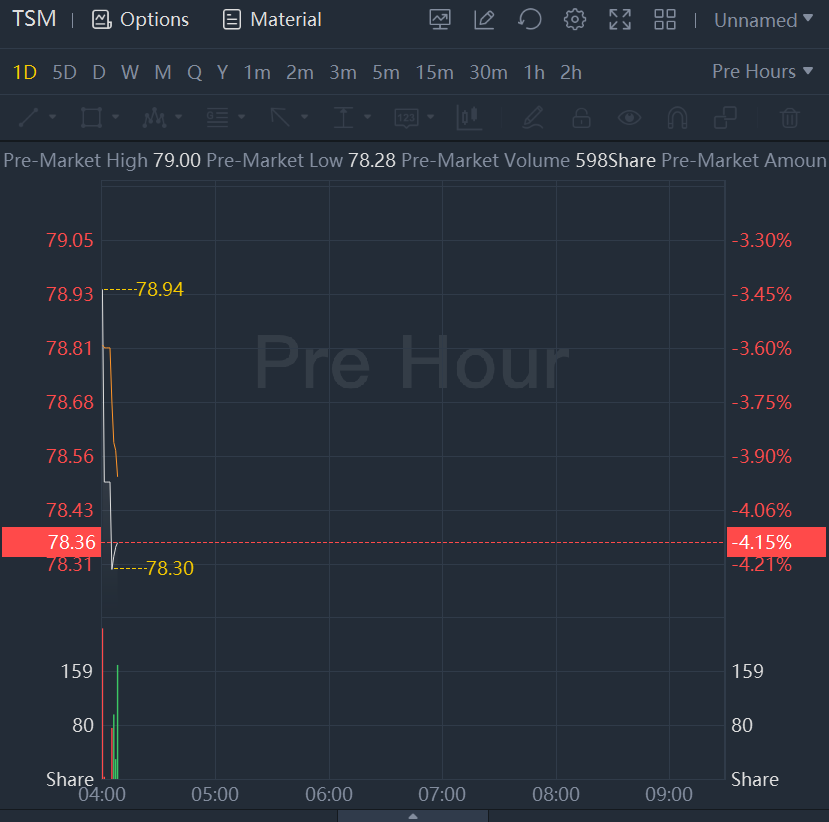Click the red 78.36 current price label
This screenshot has height=822, width=829.
51,542
